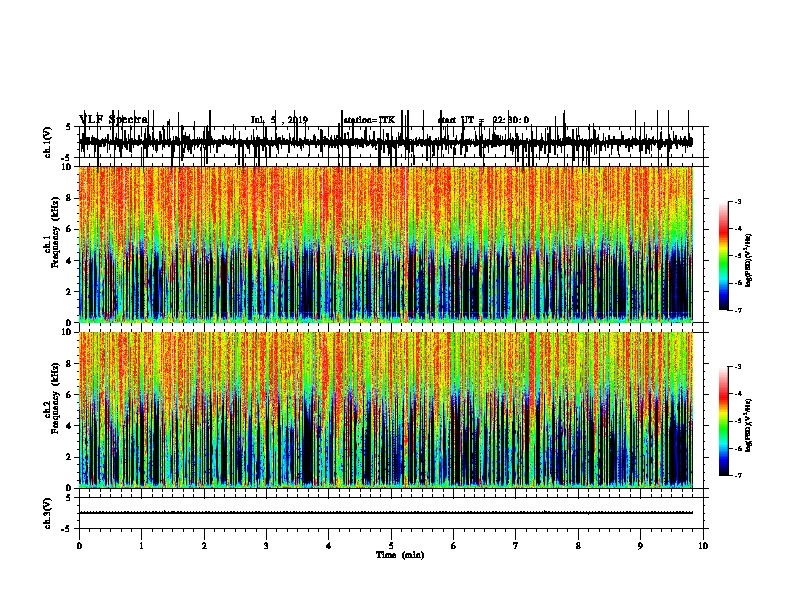
Task: Click the 2 kHz tick on ch.2 frequency axis
Action: coord(69,457)
